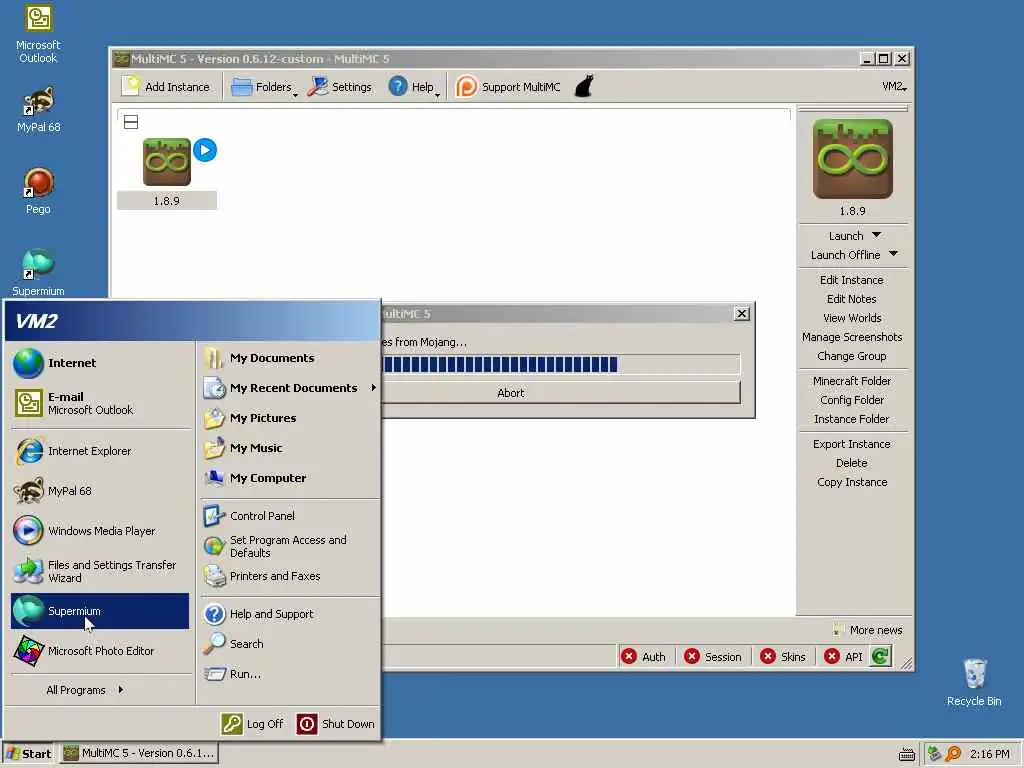
Task: Click Export Instance in sidebar
Action: coord(852,444)
